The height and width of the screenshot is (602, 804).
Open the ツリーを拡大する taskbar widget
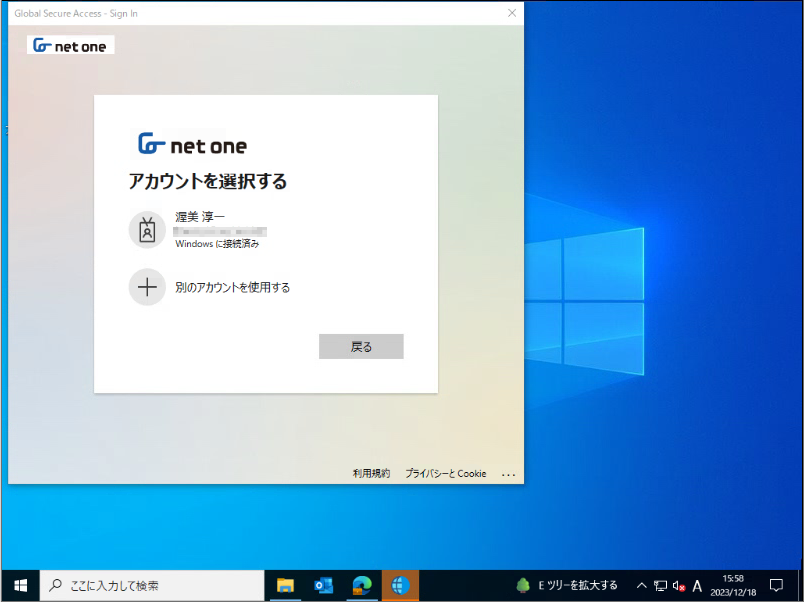pos(567,585)
